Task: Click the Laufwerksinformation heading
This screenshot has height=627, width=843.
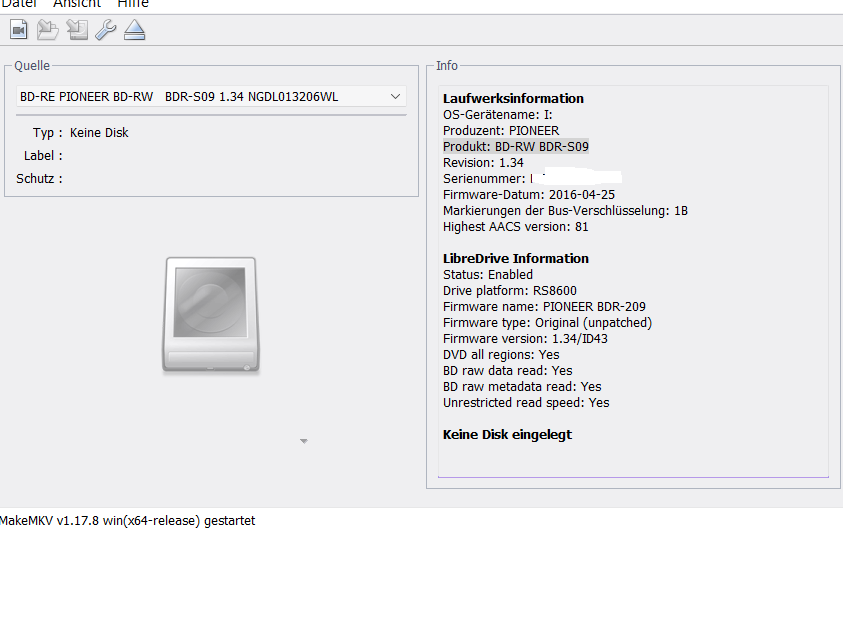Action: point(513,98)
